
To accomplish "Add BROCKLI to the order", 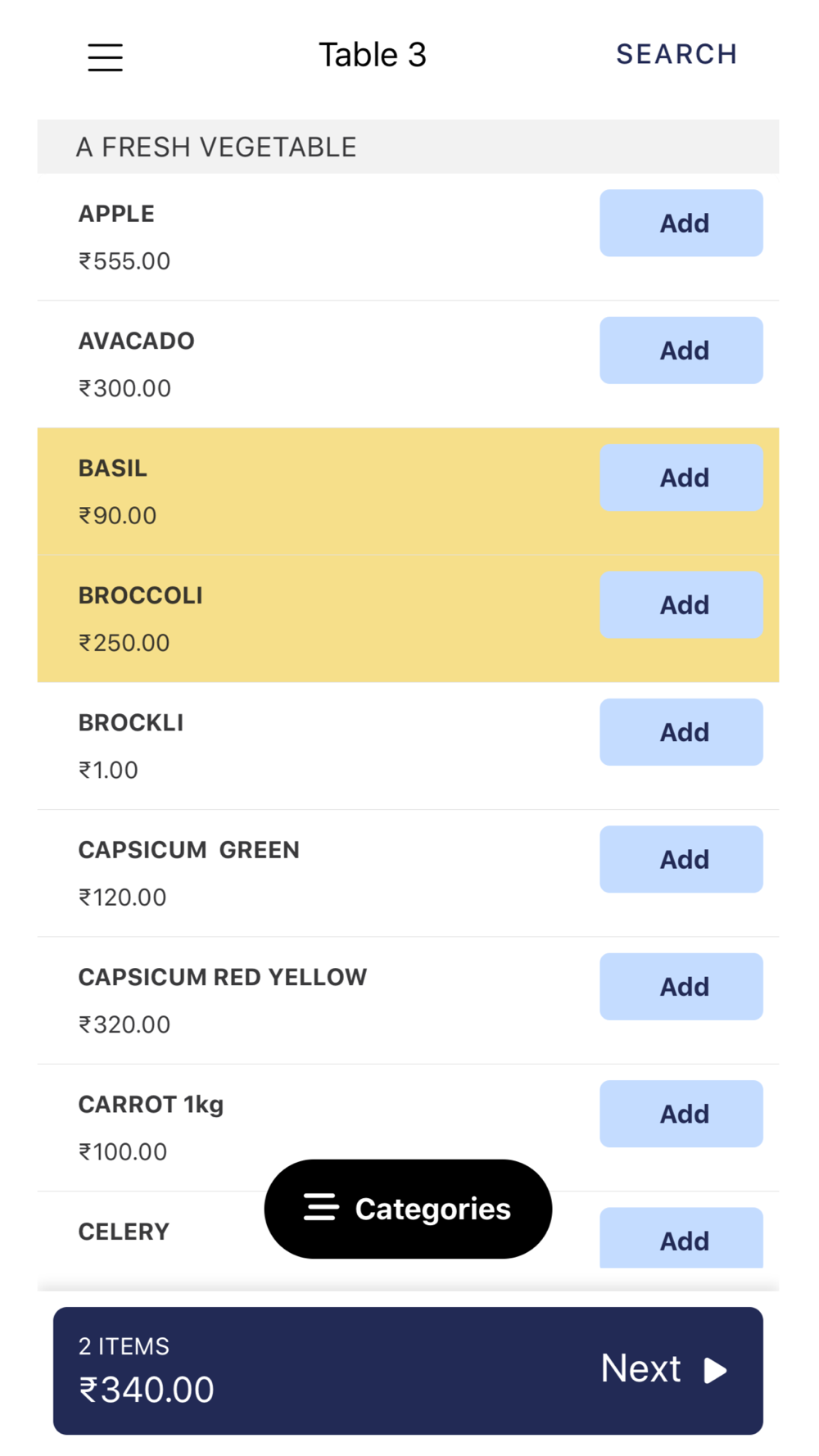I will tap(681, 732).
